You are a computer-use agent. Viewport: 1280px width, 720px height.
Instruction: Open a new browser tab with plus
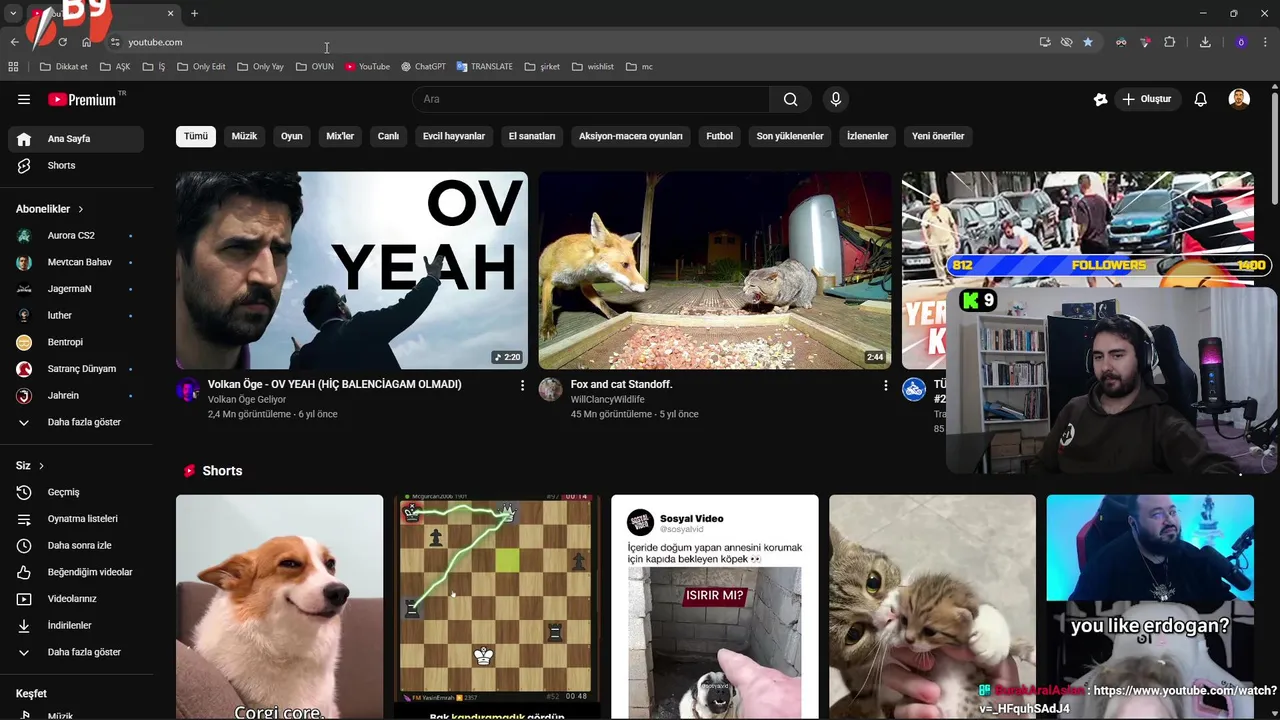pos(194,14)
